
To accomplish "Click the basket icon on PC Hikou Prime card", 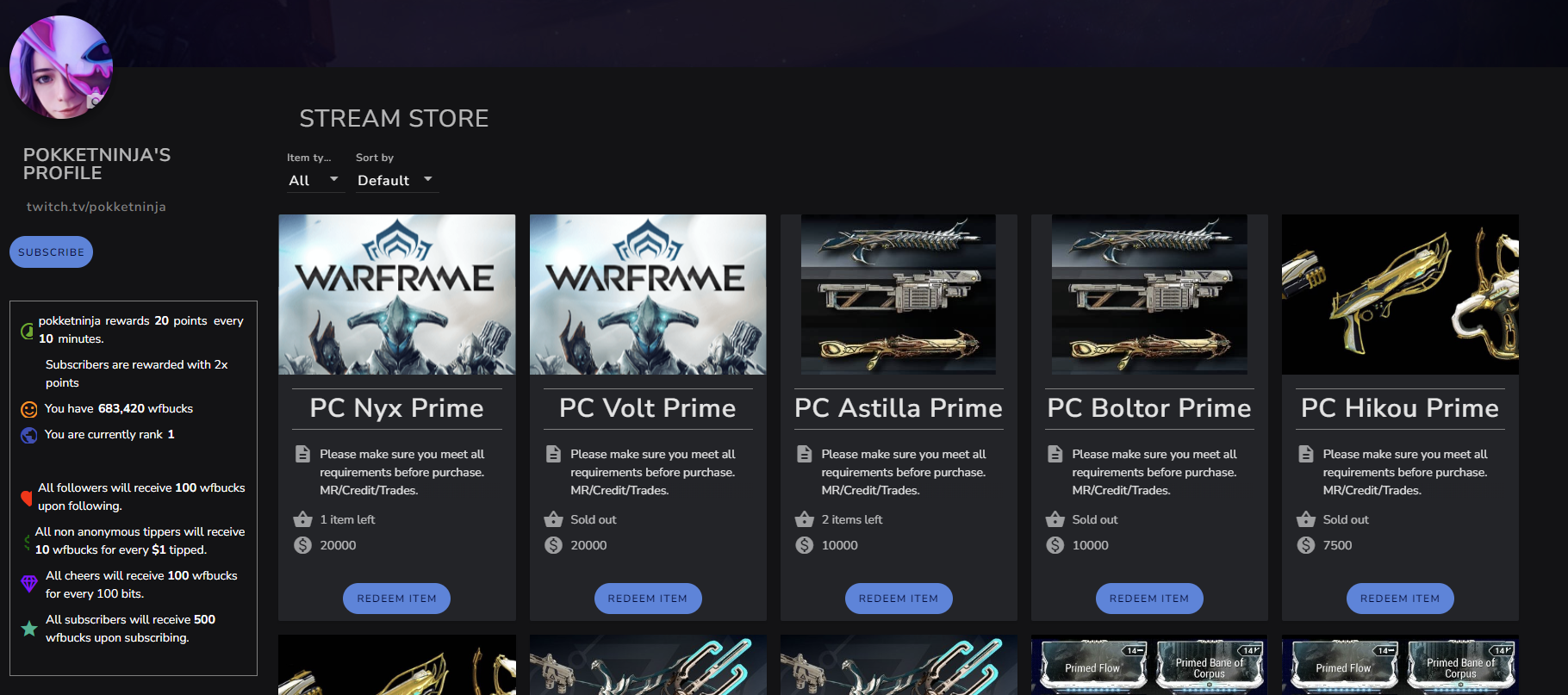I will click(1306, 519).
